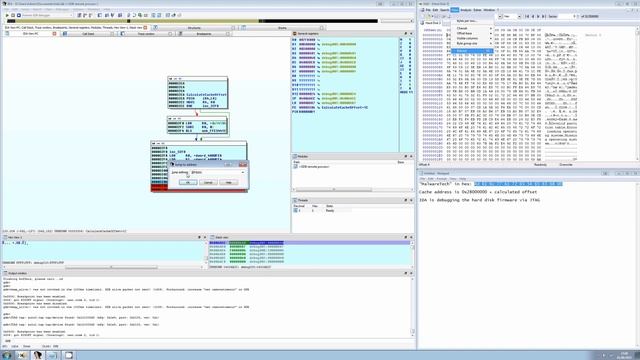Float the Threads panel
This screenshot has height=360, width=640.
pyautogui.click(x=406, y=200)
